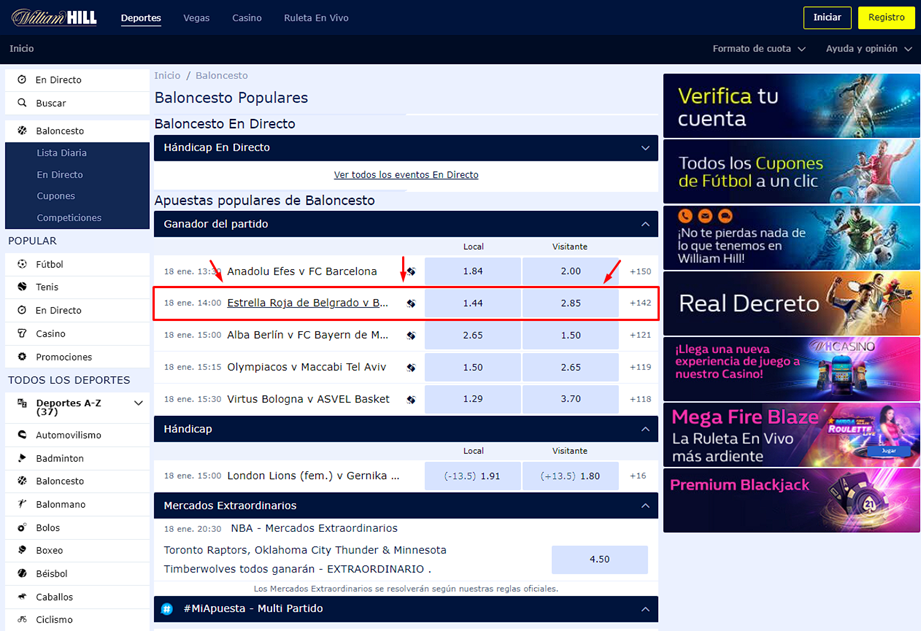Open the Ruleta En Vivo tab
921x631 pixels.
tap(318, 18)
